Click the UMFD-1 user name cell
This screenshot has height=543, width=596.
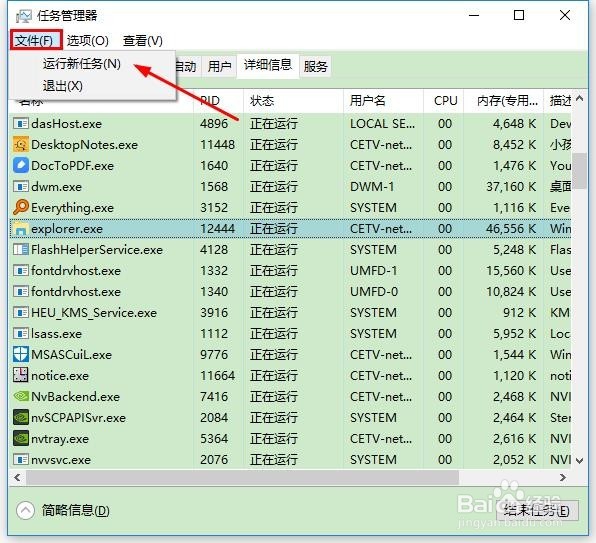(373, 271)
